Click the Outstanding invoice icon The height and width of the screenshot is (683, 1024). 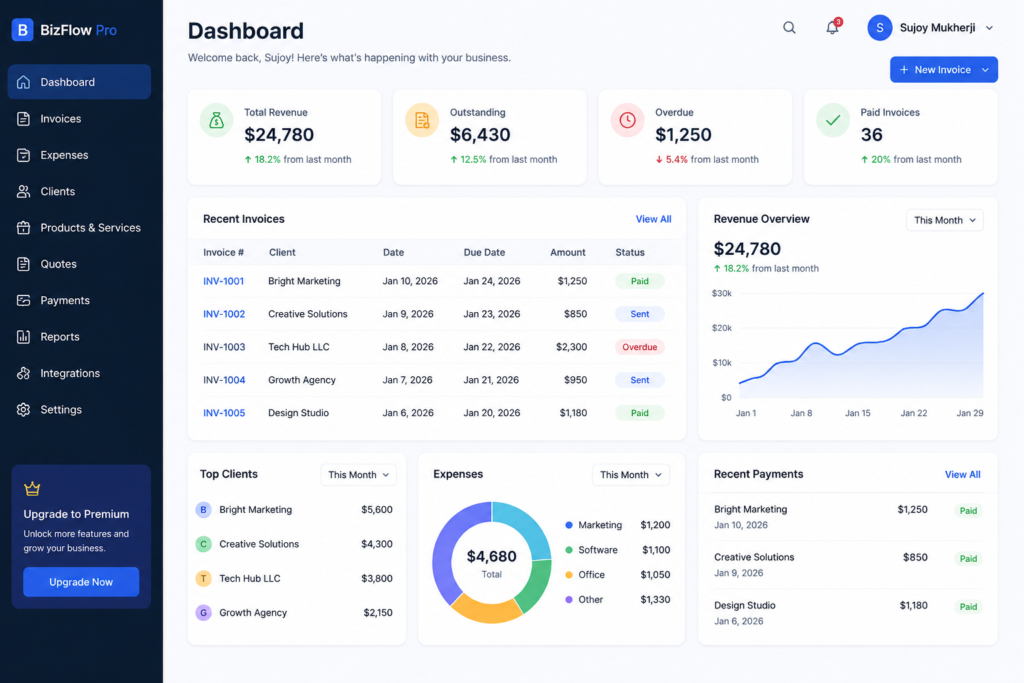[422, 120]
